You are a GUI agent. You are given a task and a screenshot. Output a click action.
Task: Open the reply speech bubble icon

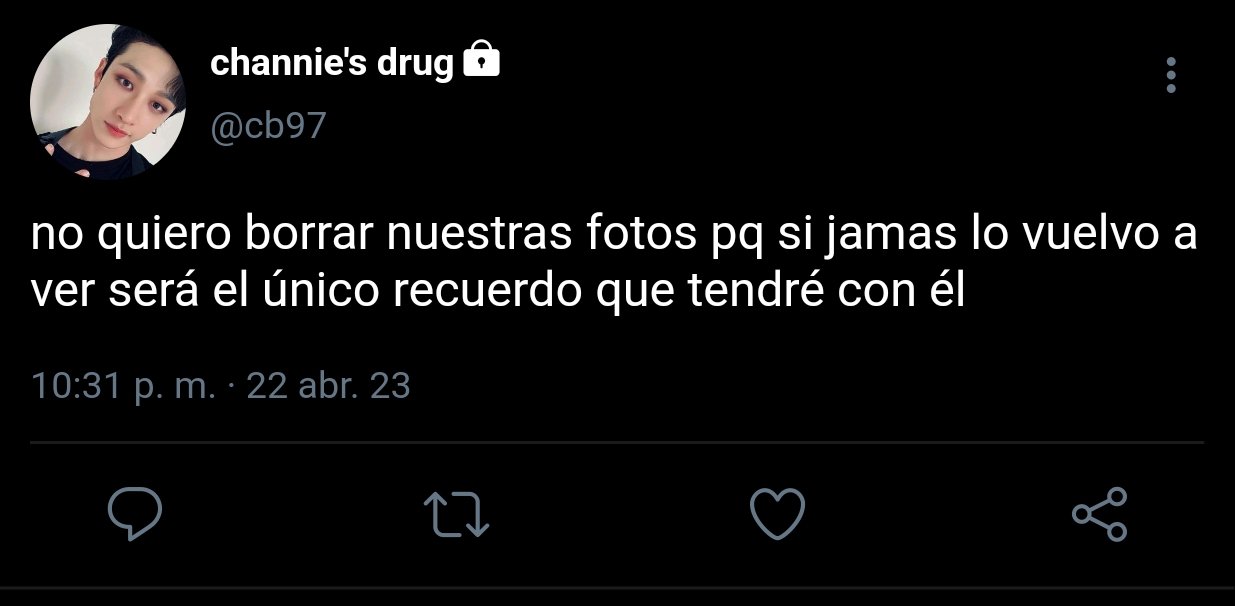(x=135, y=515)
